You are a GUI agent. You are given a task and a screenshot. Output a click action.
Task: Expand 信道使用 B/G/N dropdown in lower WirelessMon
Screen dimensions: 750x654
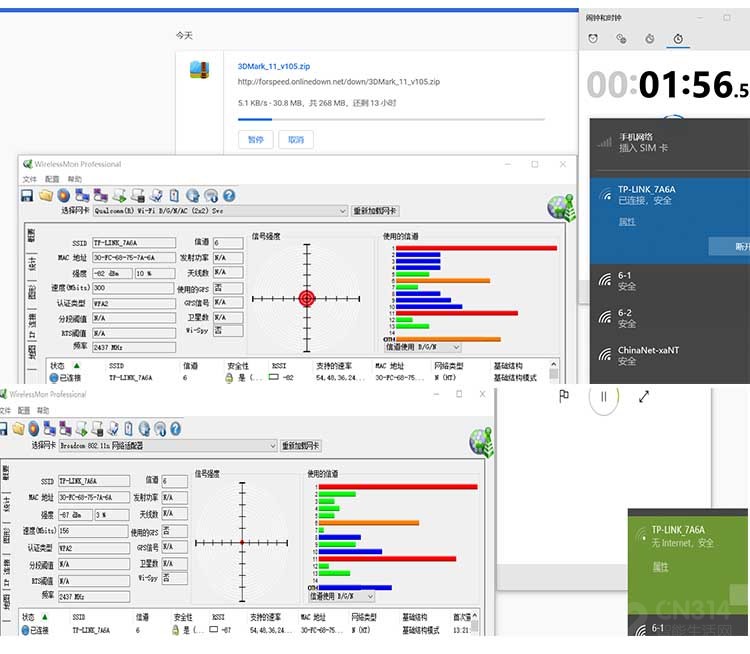click(x=342, y=596)
